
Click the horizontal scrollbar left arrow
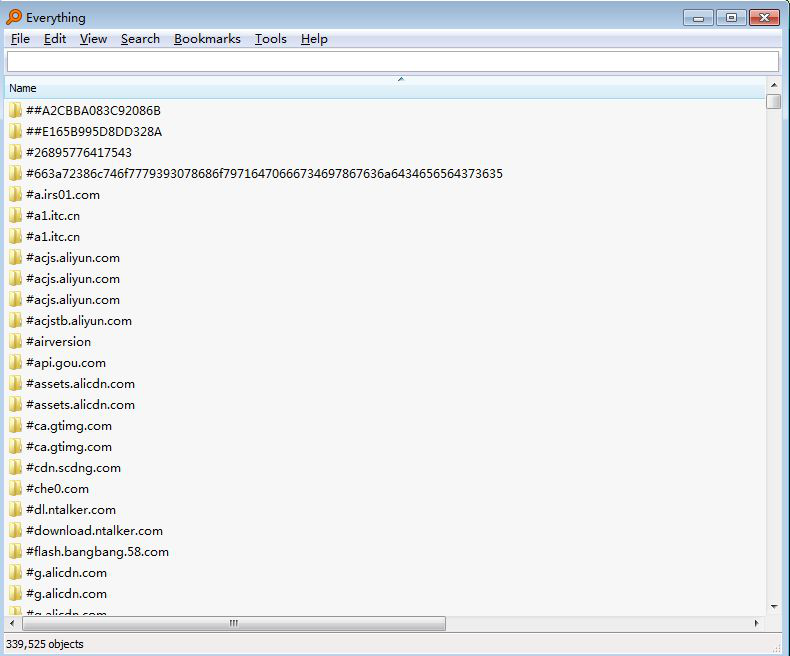click(13, 623)
